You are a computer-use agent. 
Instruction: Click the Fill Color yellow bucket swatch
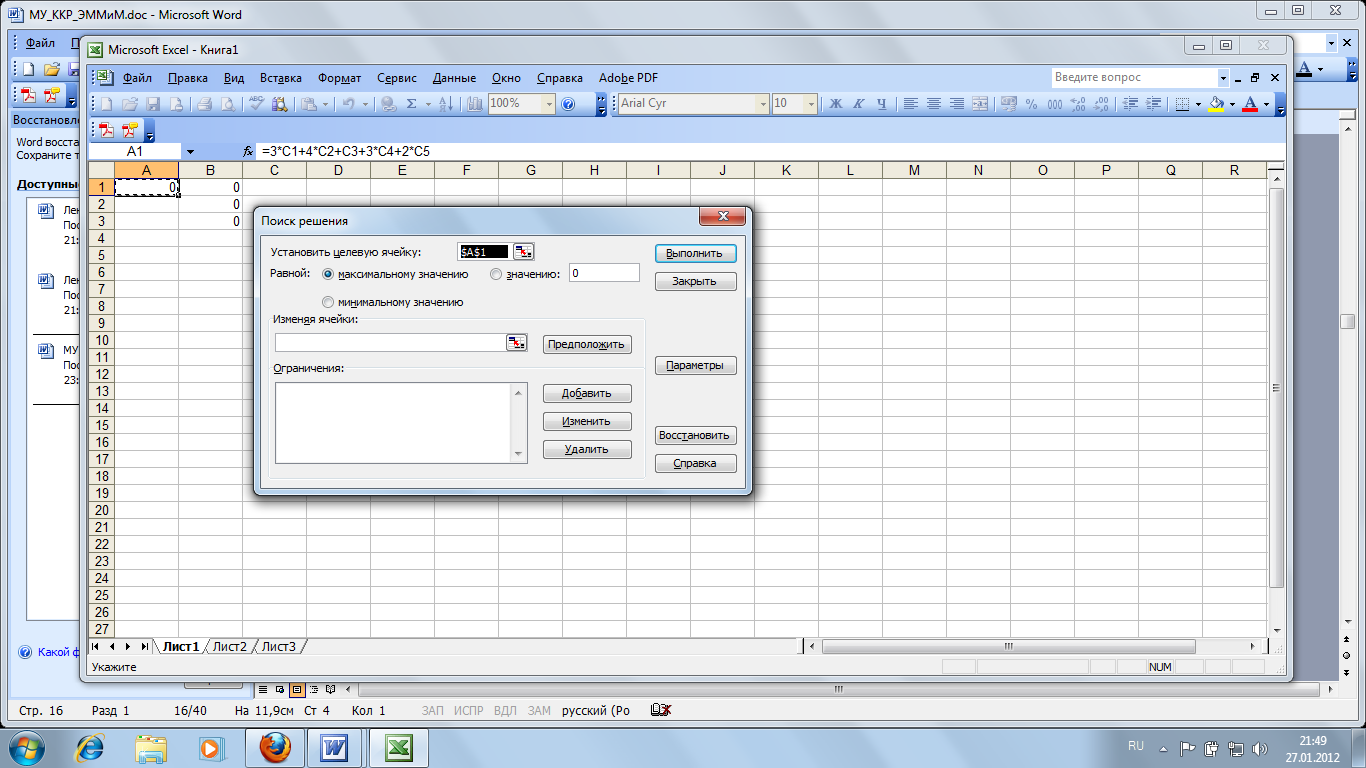pos(1216,103)
